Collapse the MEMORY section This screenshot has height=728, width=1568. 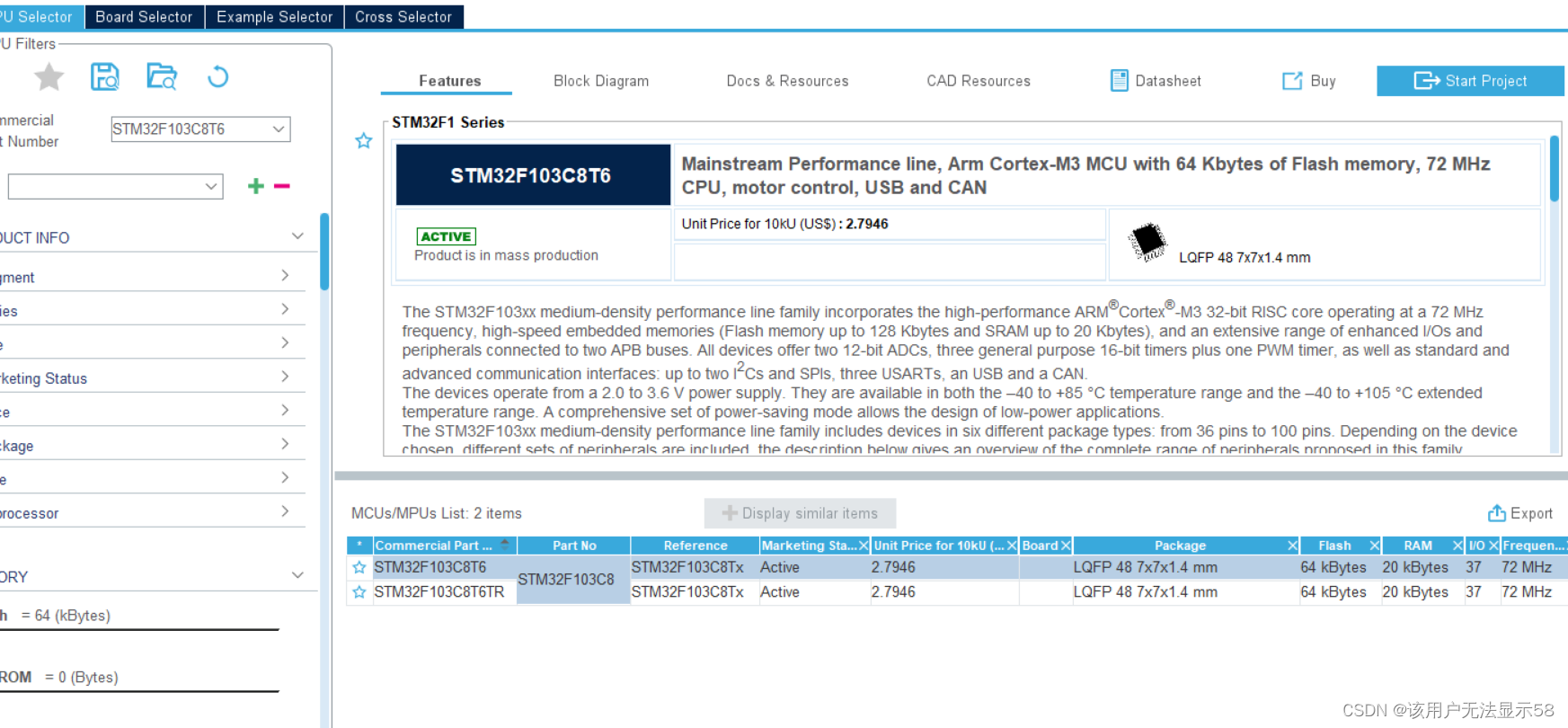pyautogui.click(x=297, y=575)
